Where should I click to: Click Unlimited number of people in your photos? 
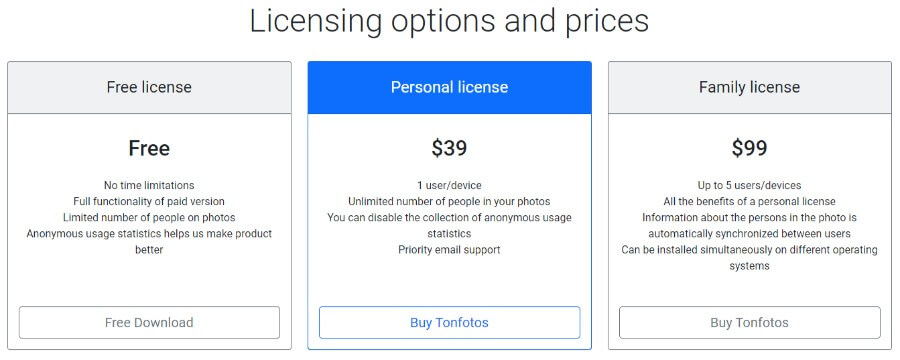[449, 202]
